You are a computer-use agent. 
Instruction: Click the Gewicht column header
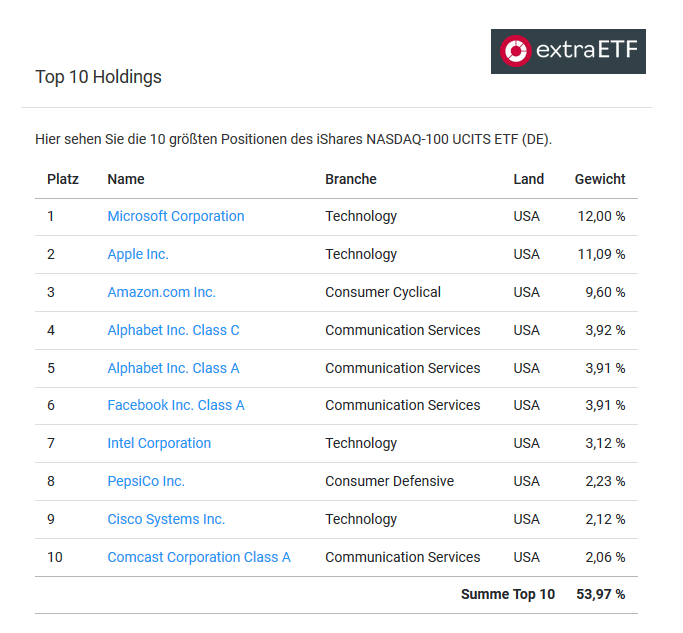[x=600, y=179]
